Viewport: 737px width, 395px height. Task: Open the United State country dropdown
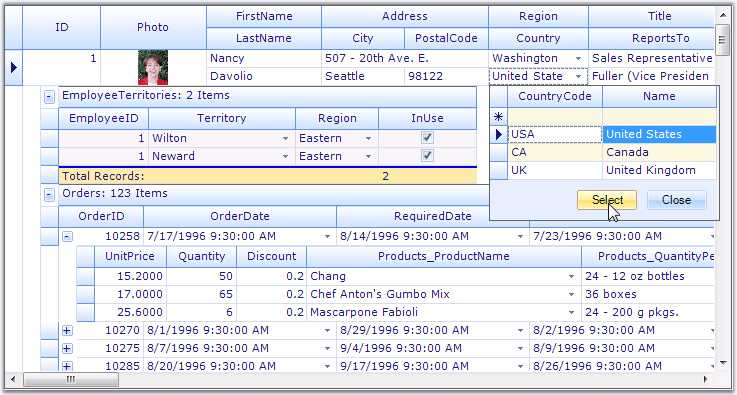578,77
